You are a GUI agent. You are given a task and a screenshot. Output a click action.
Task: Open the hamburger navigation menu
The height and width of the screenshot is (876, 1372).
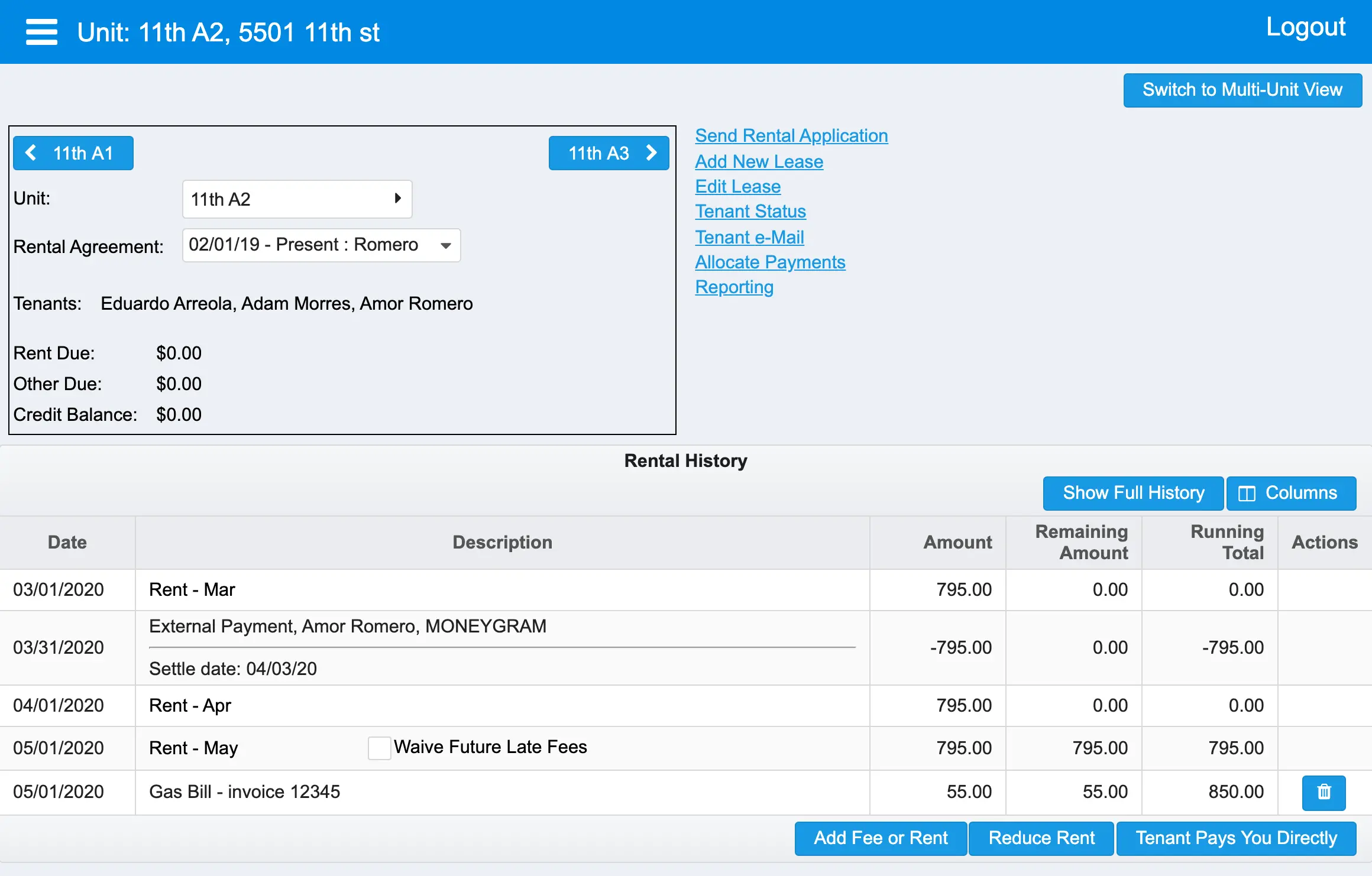pos(41,32)
